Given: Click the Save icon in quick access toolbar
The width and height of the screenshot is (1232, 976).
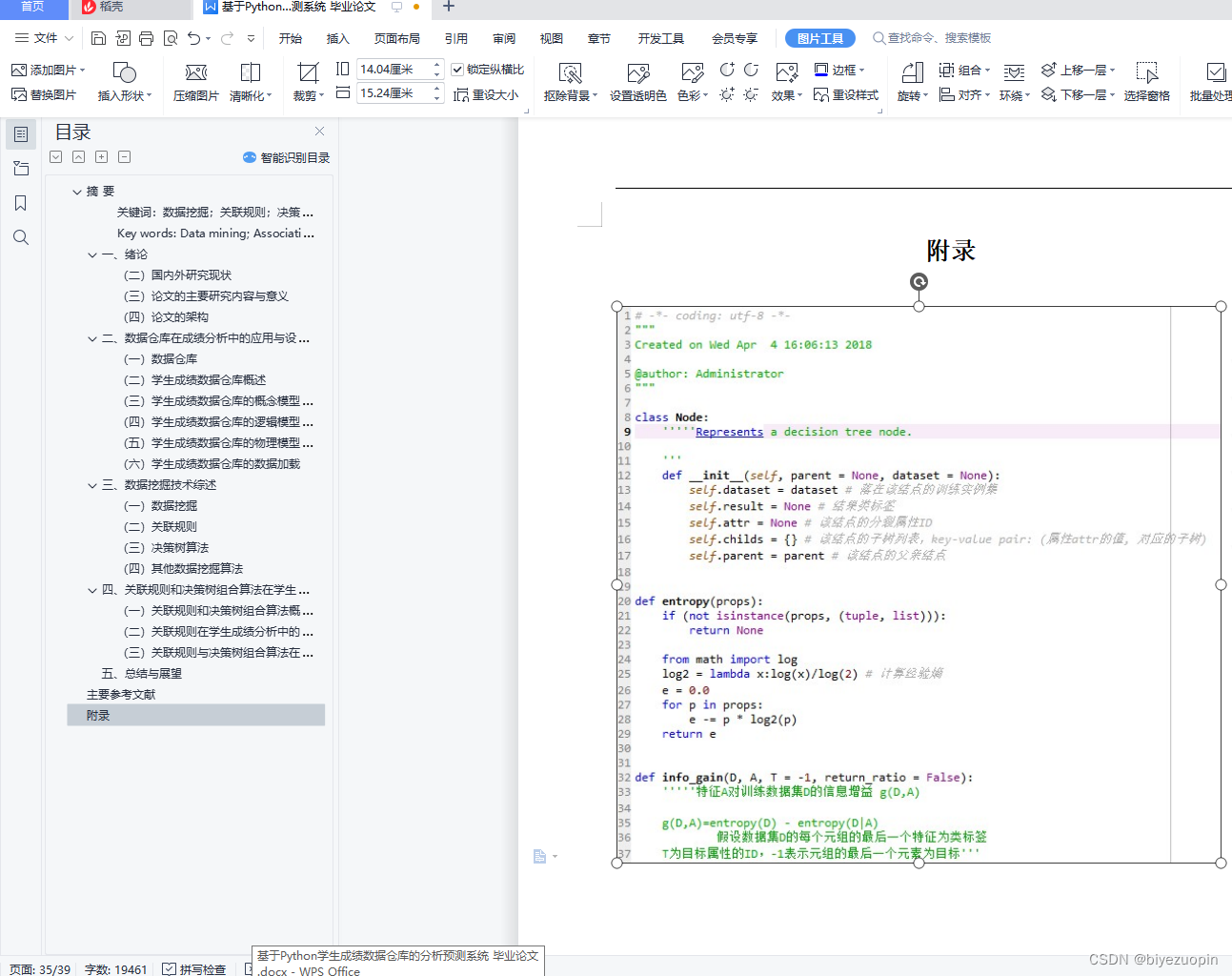Looking at the screenshot, I should point(99,38).
